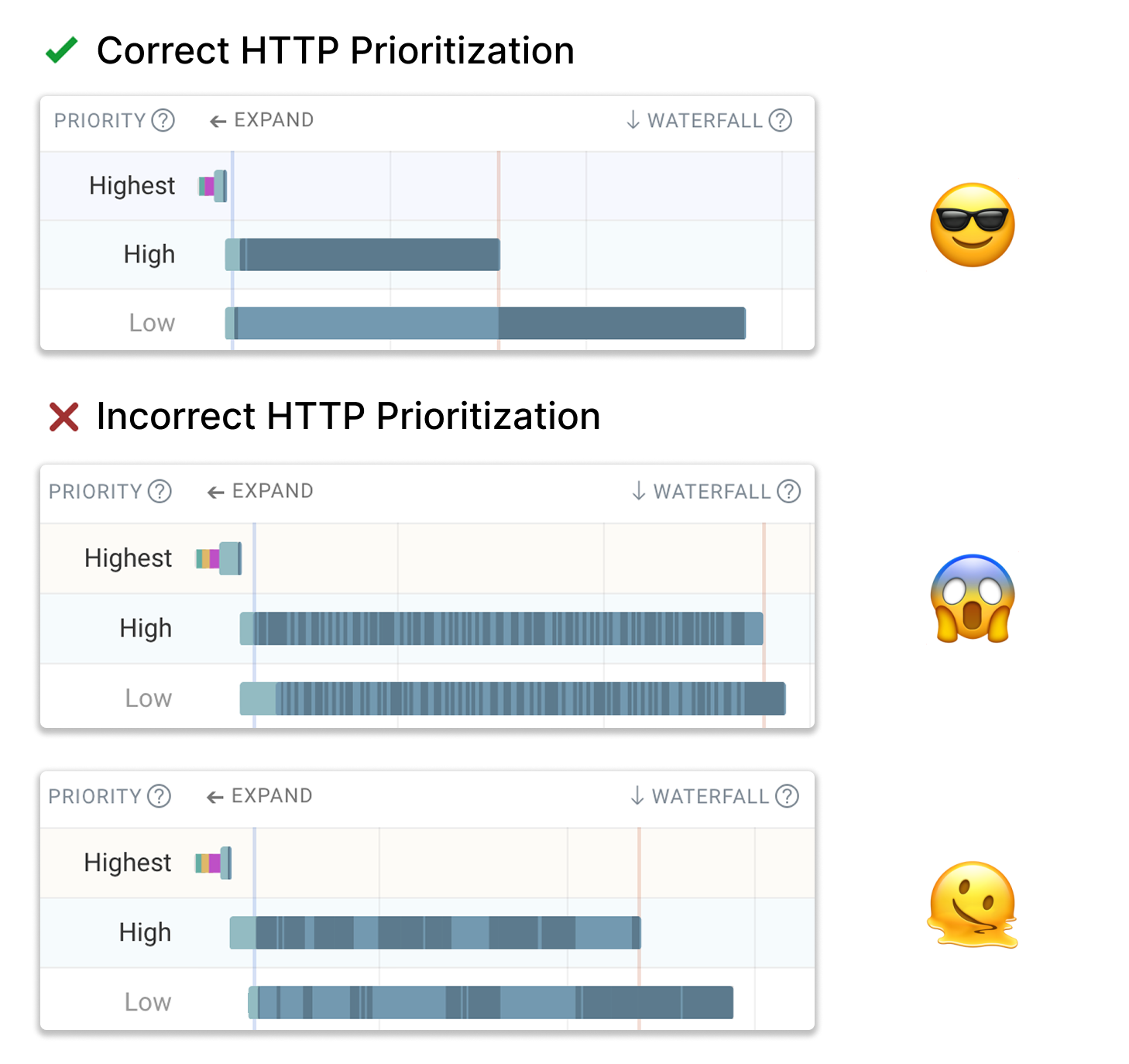This screenshot has width=1129, height=1064.
Task: Click Priority help icon in top panel
Action: coord(163,121)
